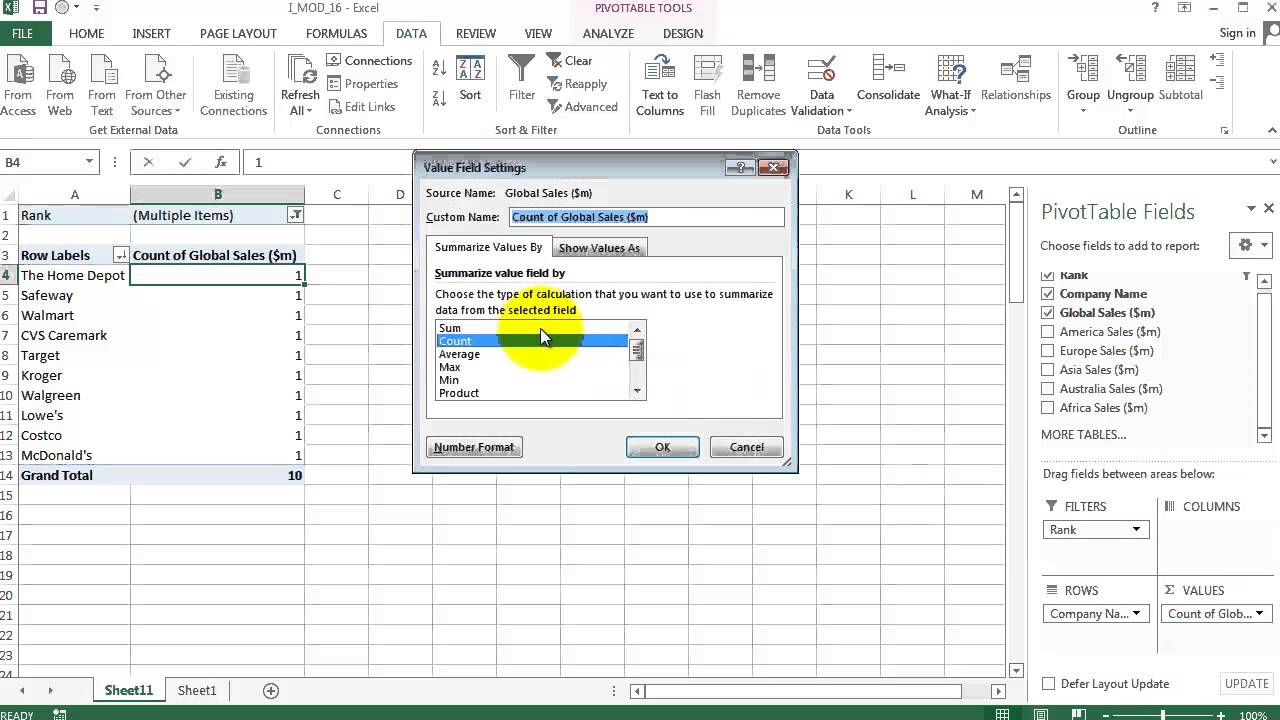The height and width of the screenshot is (720, 1280).
Task: Click the Custom Name input field
Action: tap(647, 217)
